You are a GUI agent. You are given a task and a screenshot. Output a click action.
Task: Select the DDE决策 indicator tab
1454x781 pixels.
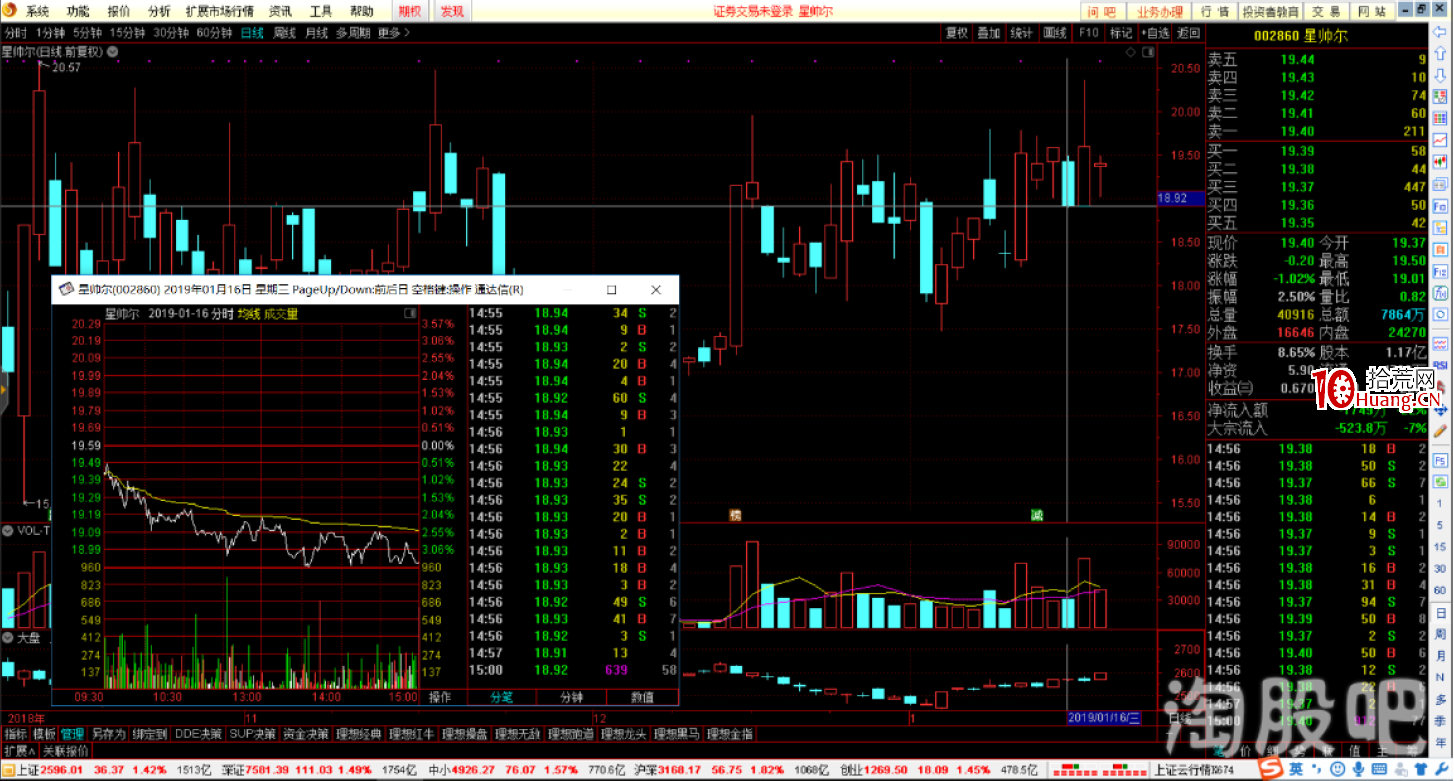(198, 733)
